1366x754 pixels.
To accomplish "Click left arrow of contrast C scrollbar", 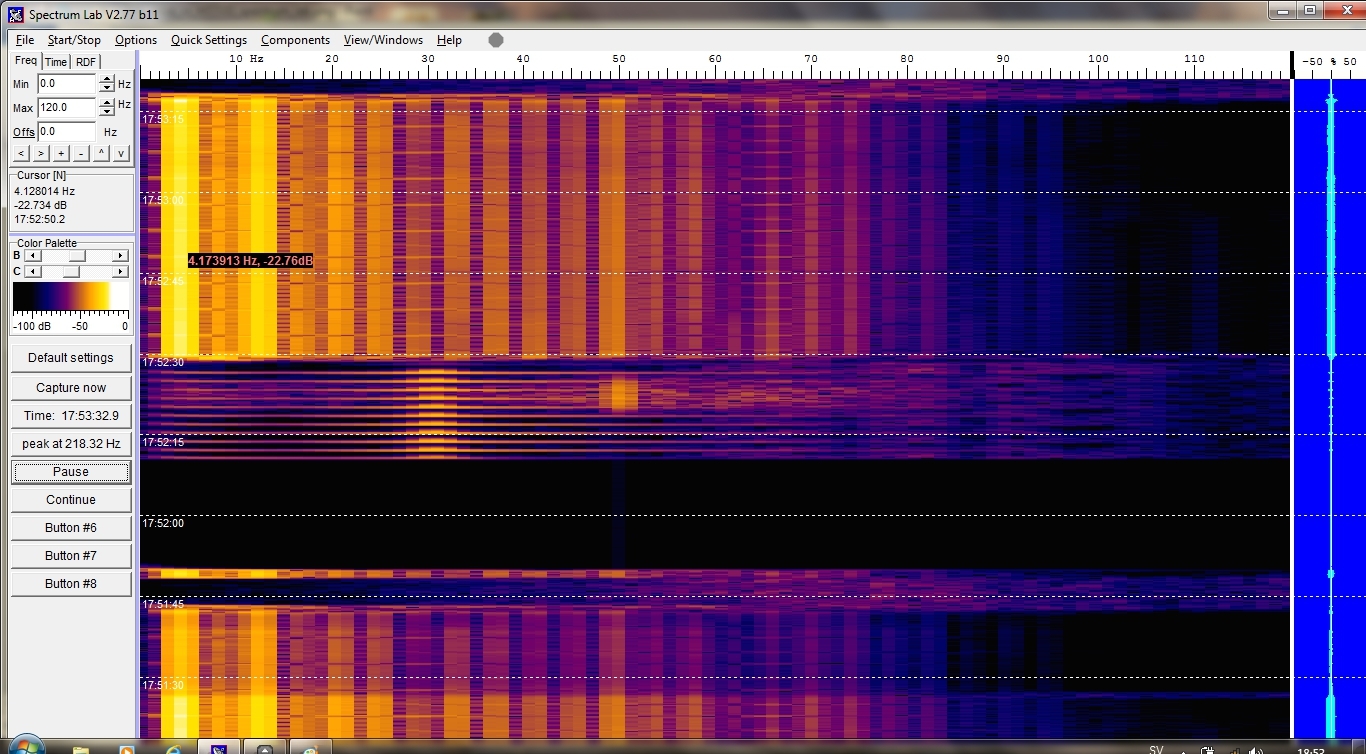I will click(x=30, y=272).
